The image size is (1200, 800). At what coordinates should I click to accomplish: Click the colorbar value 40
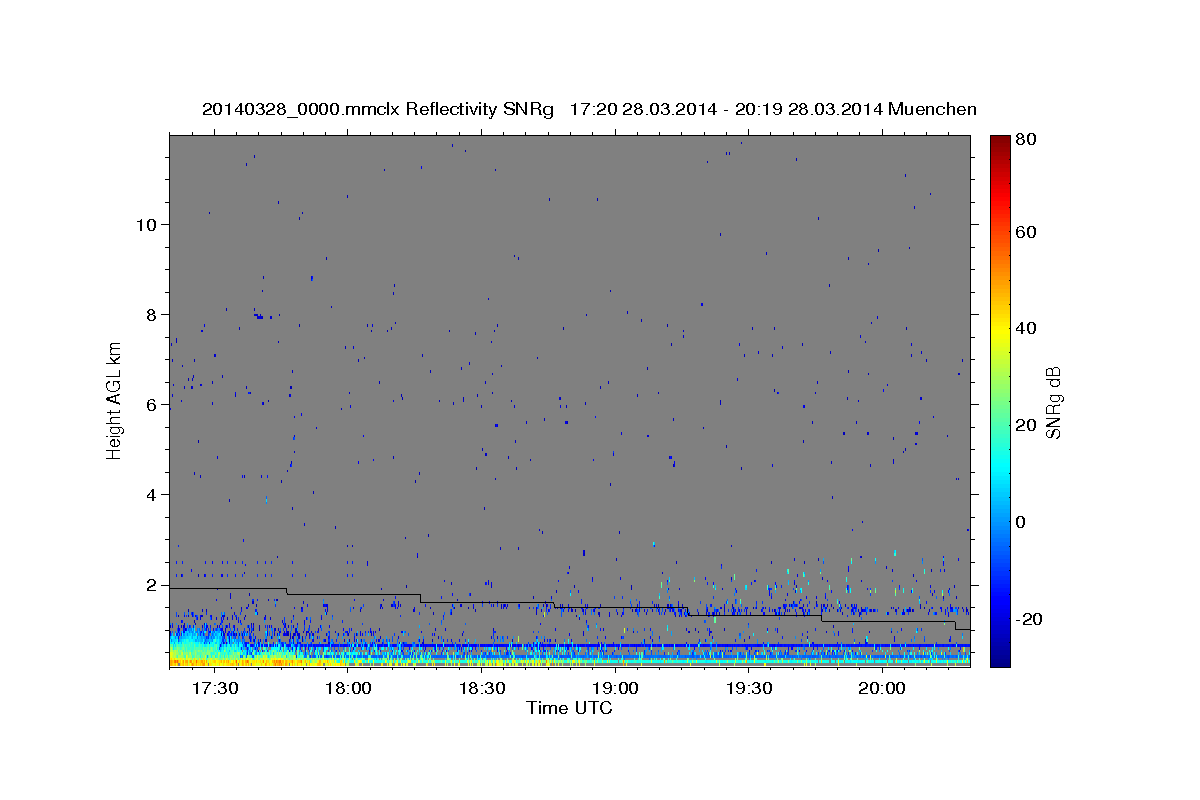click(x=1025, y=328)
